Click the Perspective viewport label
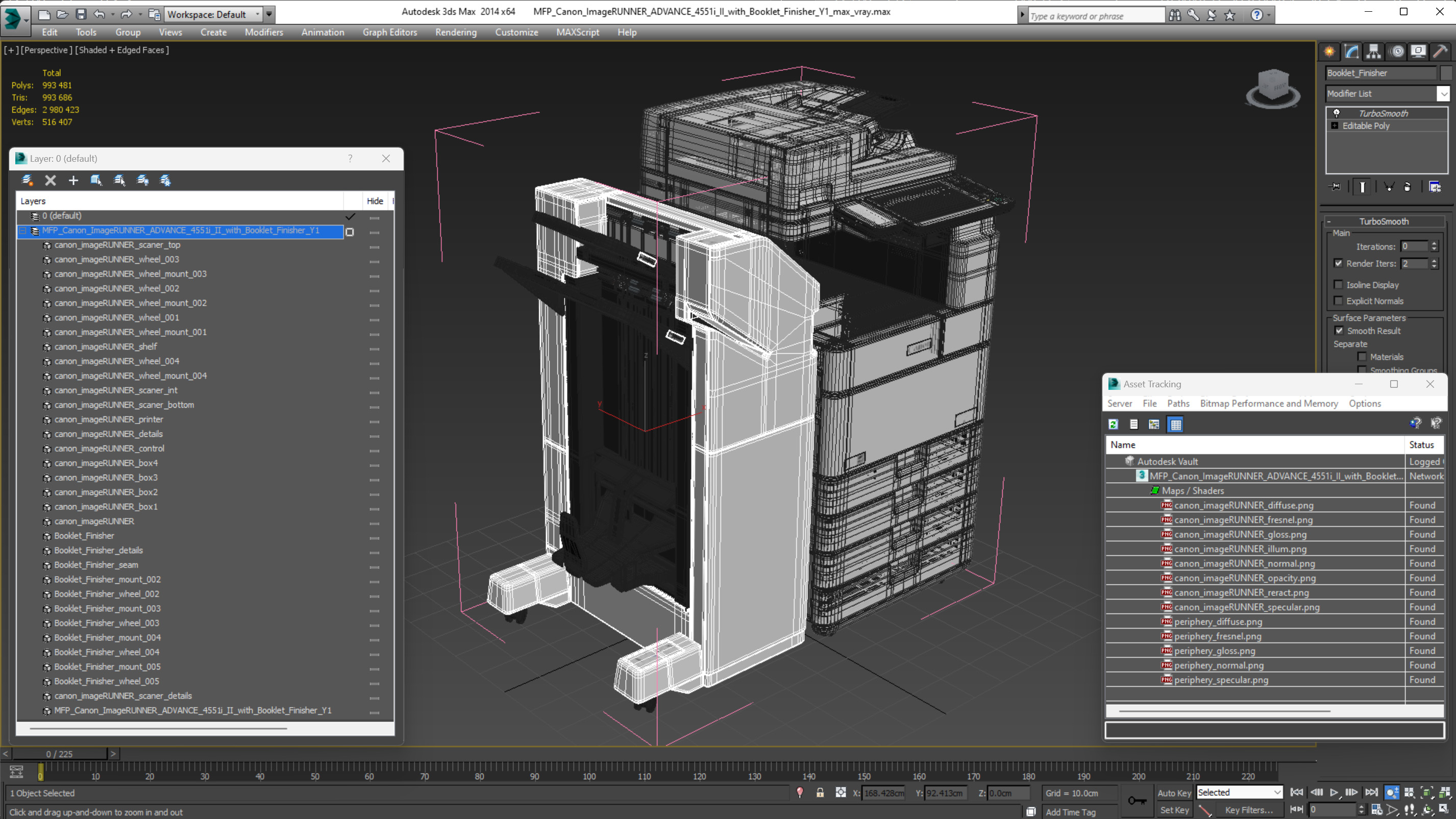1456x819 pixels. coord(46,49)
